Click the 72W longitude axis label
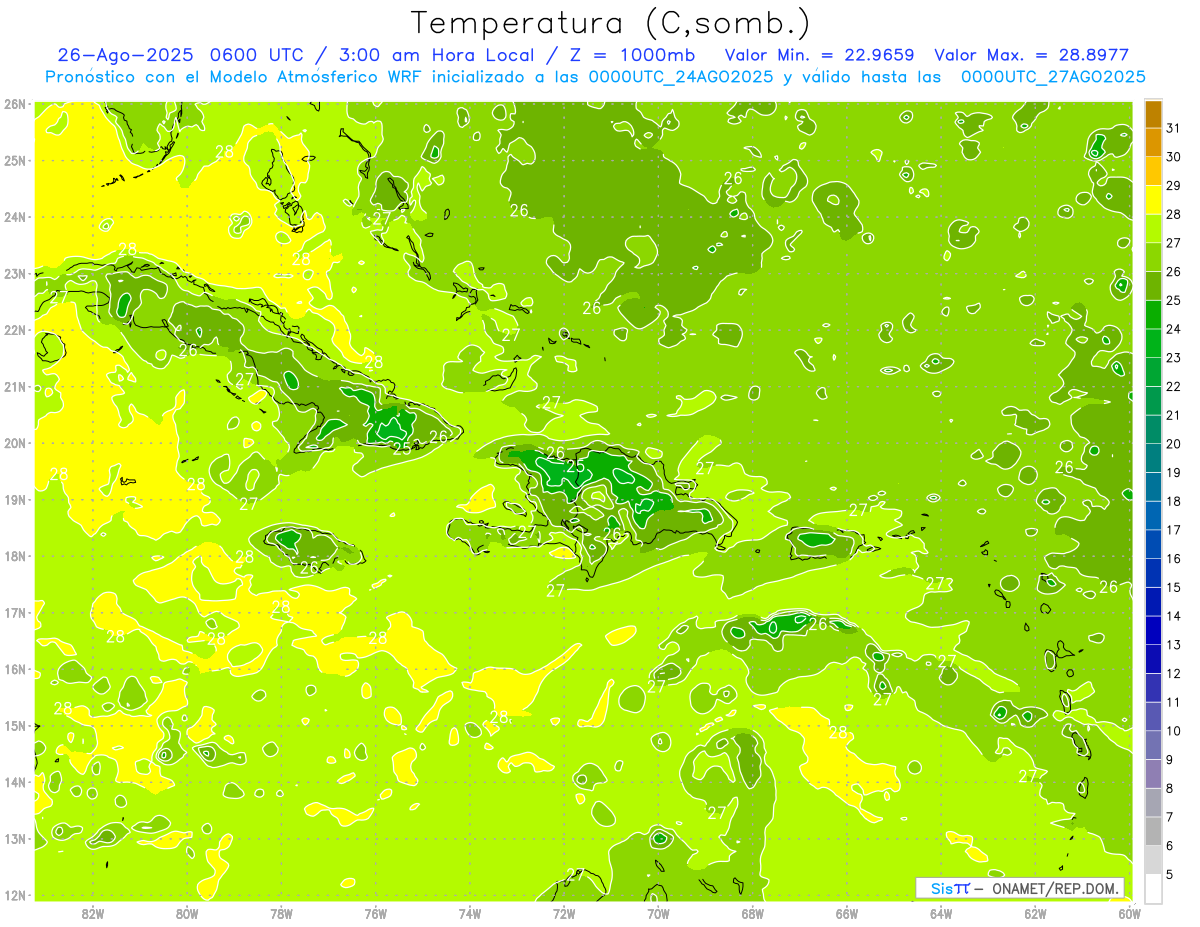1200x927 pixels. click(564, 913)
